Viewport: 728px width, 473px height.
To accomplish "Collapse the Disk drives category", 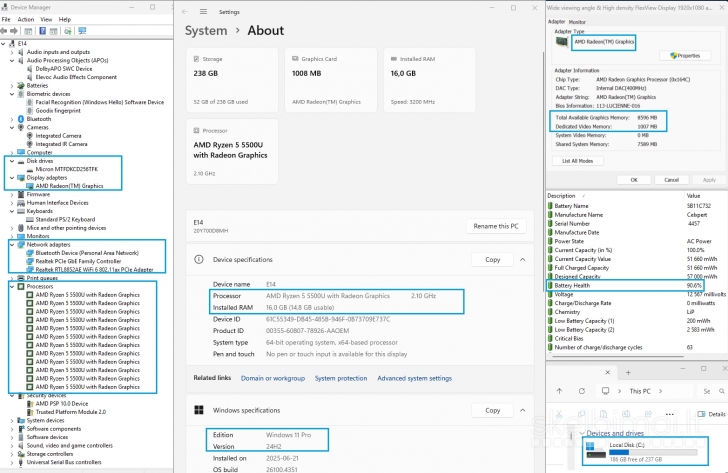I will 12,161.
